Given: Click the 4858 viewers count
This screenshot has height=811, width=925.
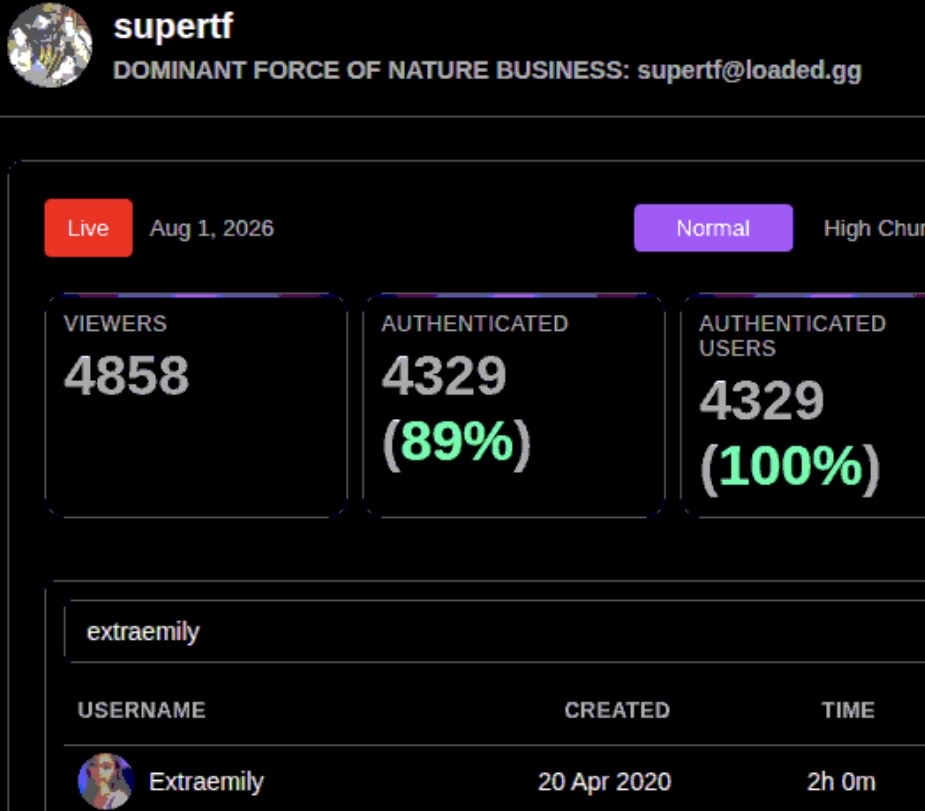Looking at the screenshot, I should 126,375.
